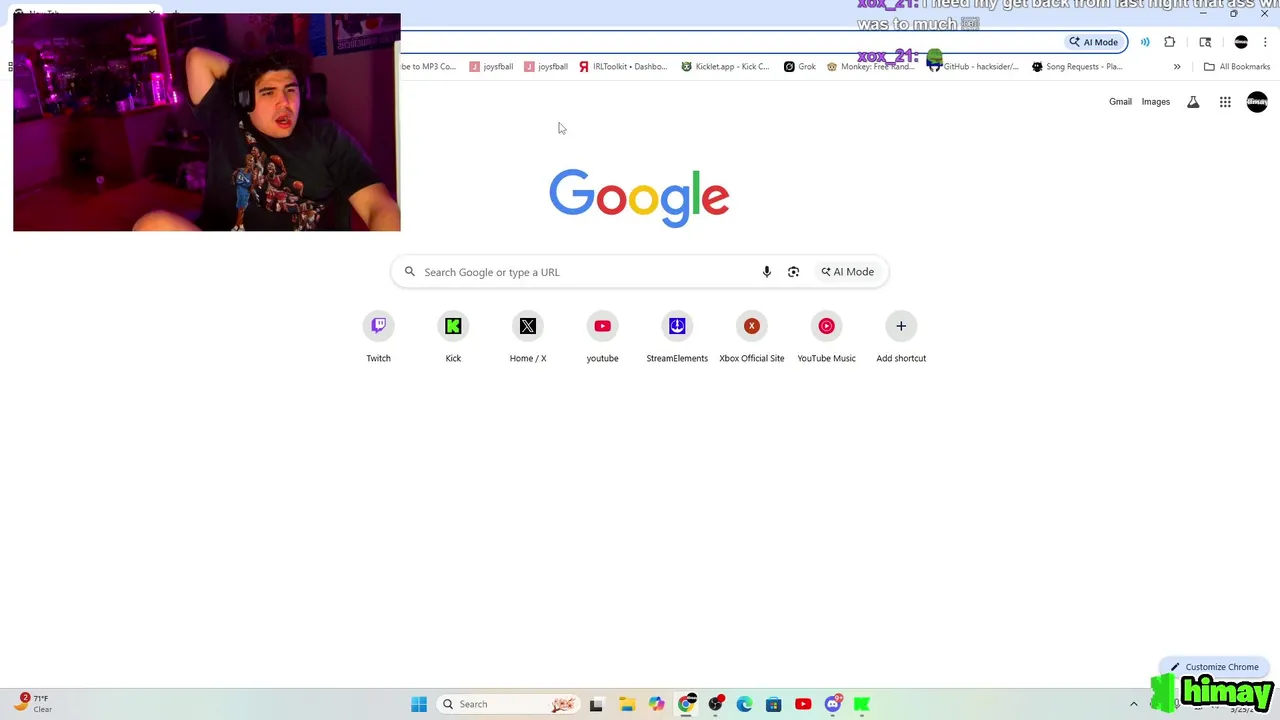The height and width of the screenshot is (720, 1280).
Task: Open the YouTube app in the taskbar
Action: click(x=803, y=704)
